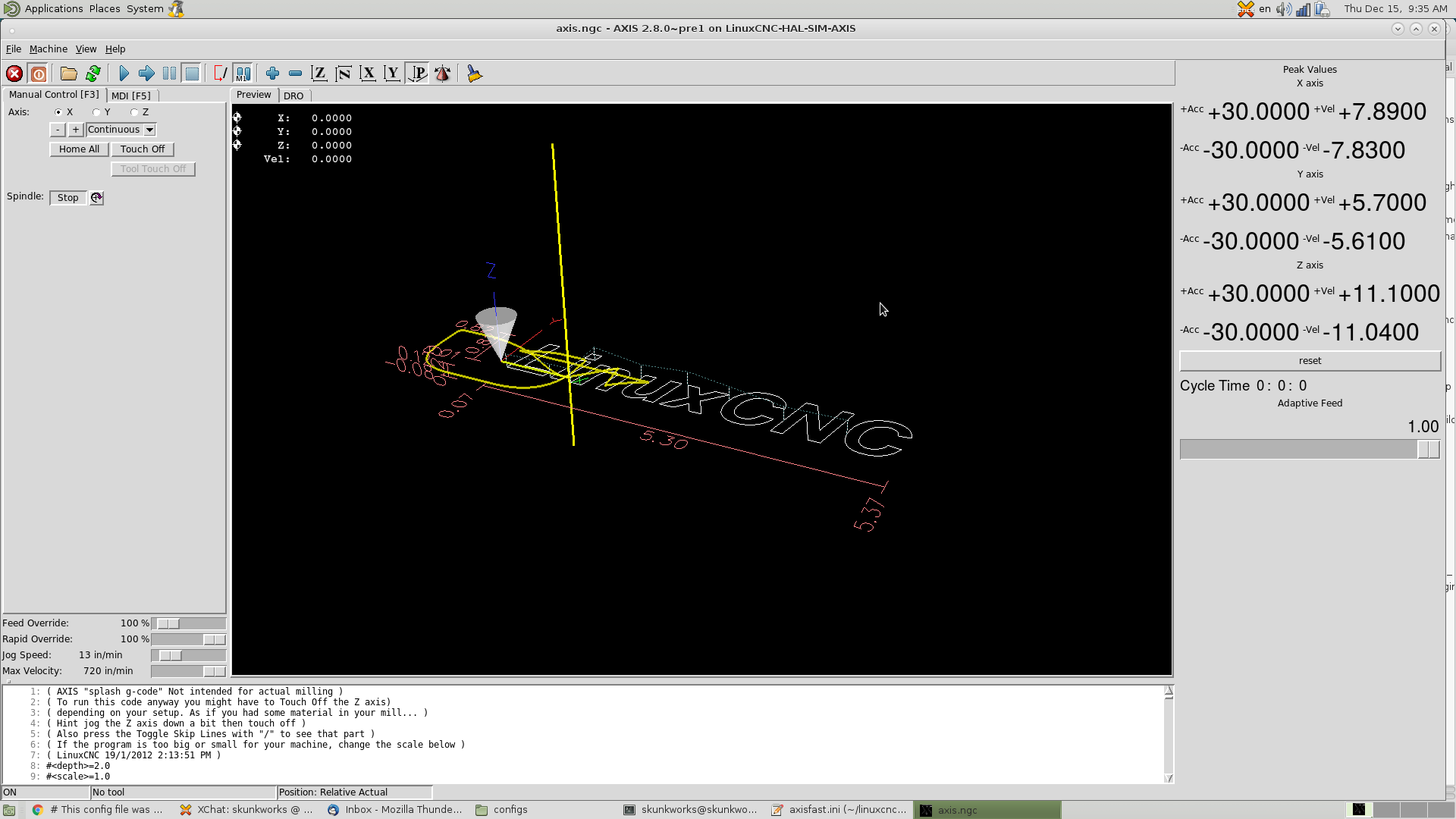The width and height of the screenshot is (1456, 819).
Task: Switch to axisfast.ini editor taskbar window
Action: 839,810
